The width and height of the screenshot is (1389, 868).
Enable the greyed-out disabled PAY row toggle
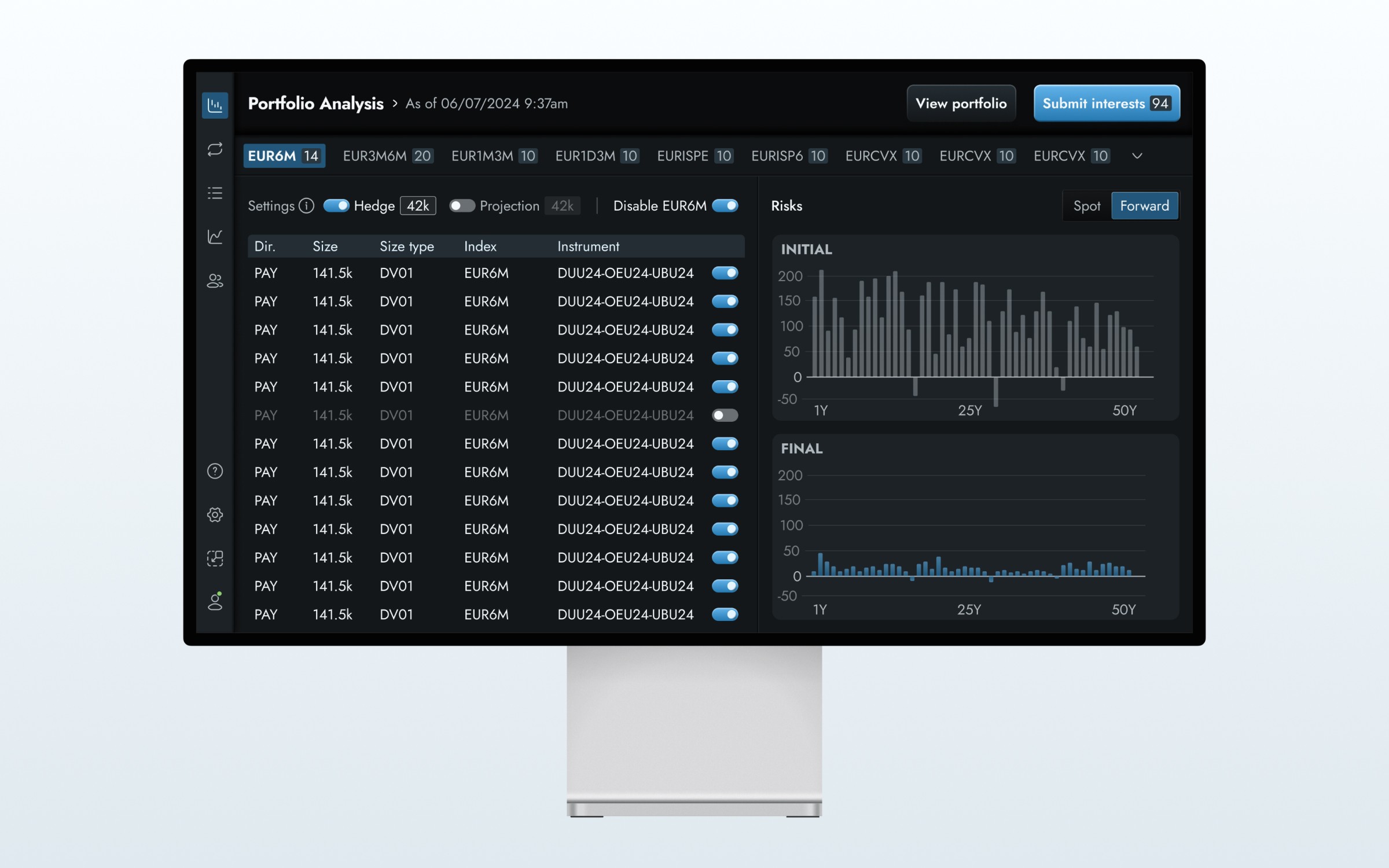click(725, 415)
